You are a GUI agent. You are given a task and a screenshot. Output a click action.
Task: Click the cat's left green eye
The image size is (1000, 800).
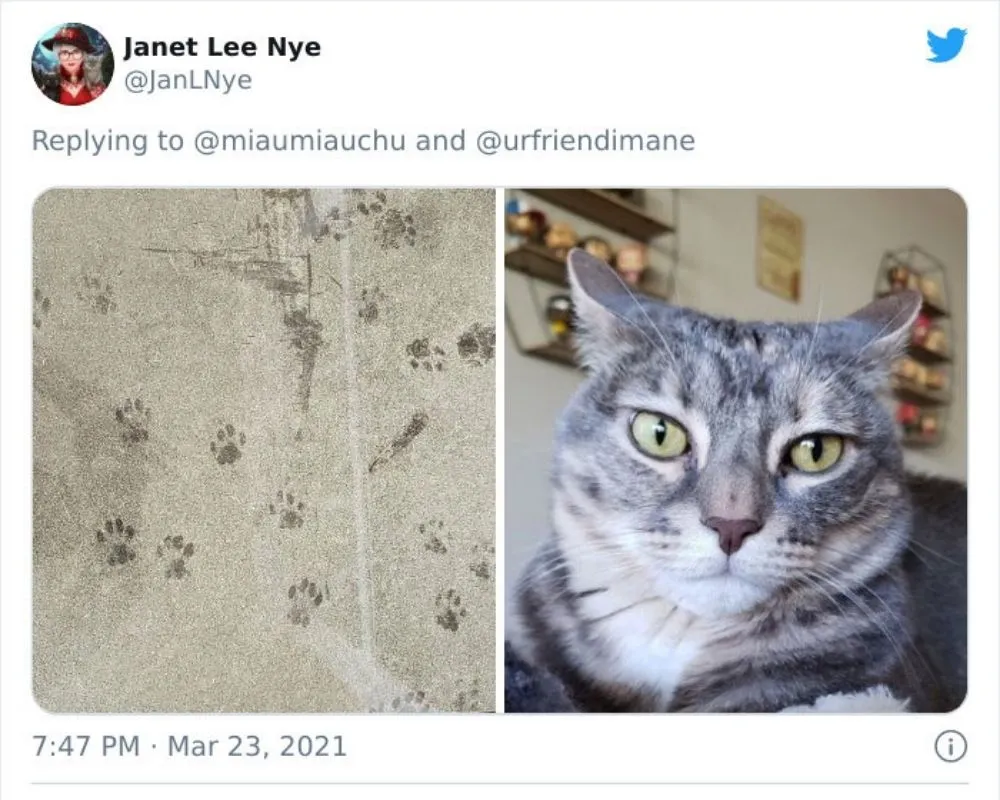click(659, 435)
